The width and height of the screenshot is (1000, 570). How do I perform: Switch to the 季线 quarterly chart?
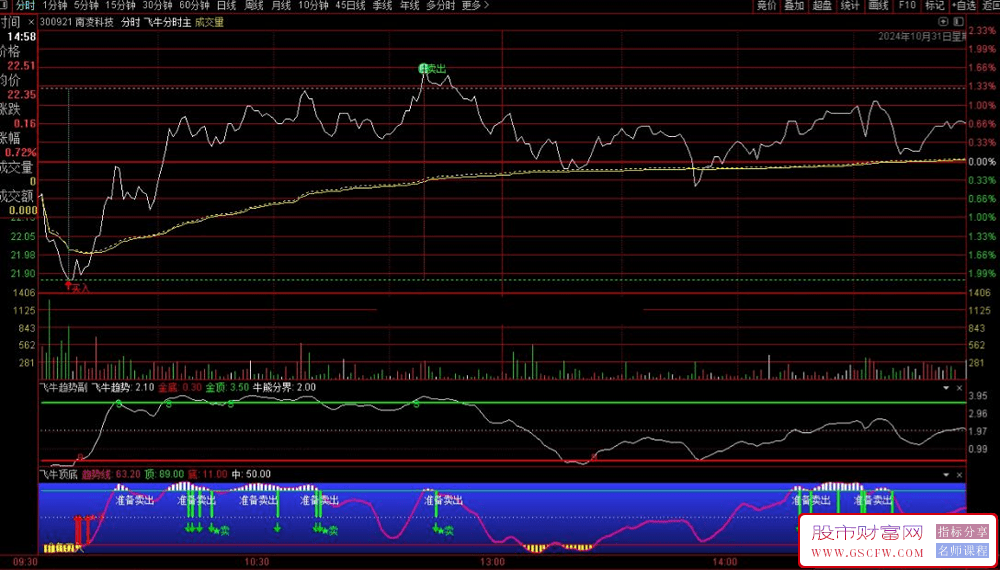point(382,6)
